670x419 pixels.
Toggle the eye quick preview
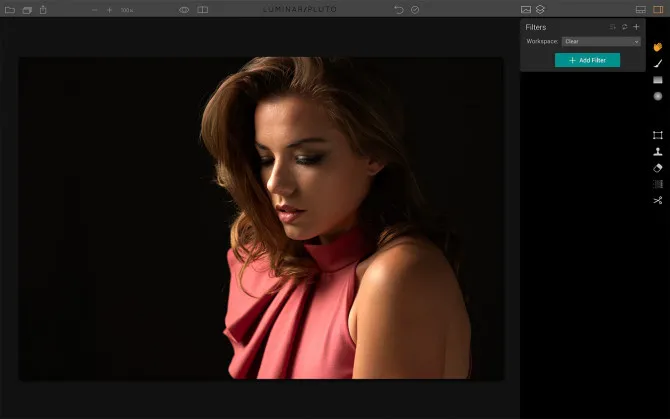(x=184, y=10)
